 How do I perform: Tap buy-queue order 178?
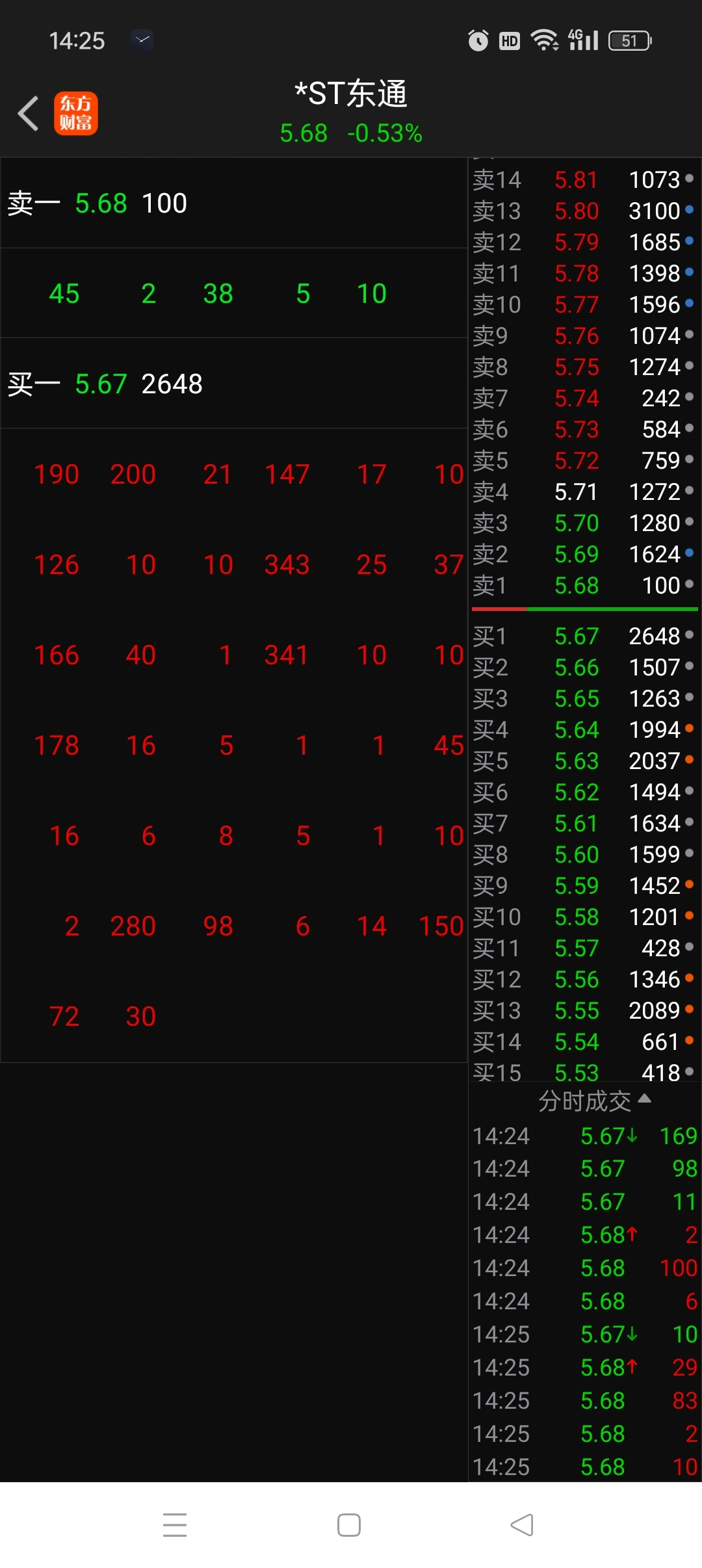57,745
